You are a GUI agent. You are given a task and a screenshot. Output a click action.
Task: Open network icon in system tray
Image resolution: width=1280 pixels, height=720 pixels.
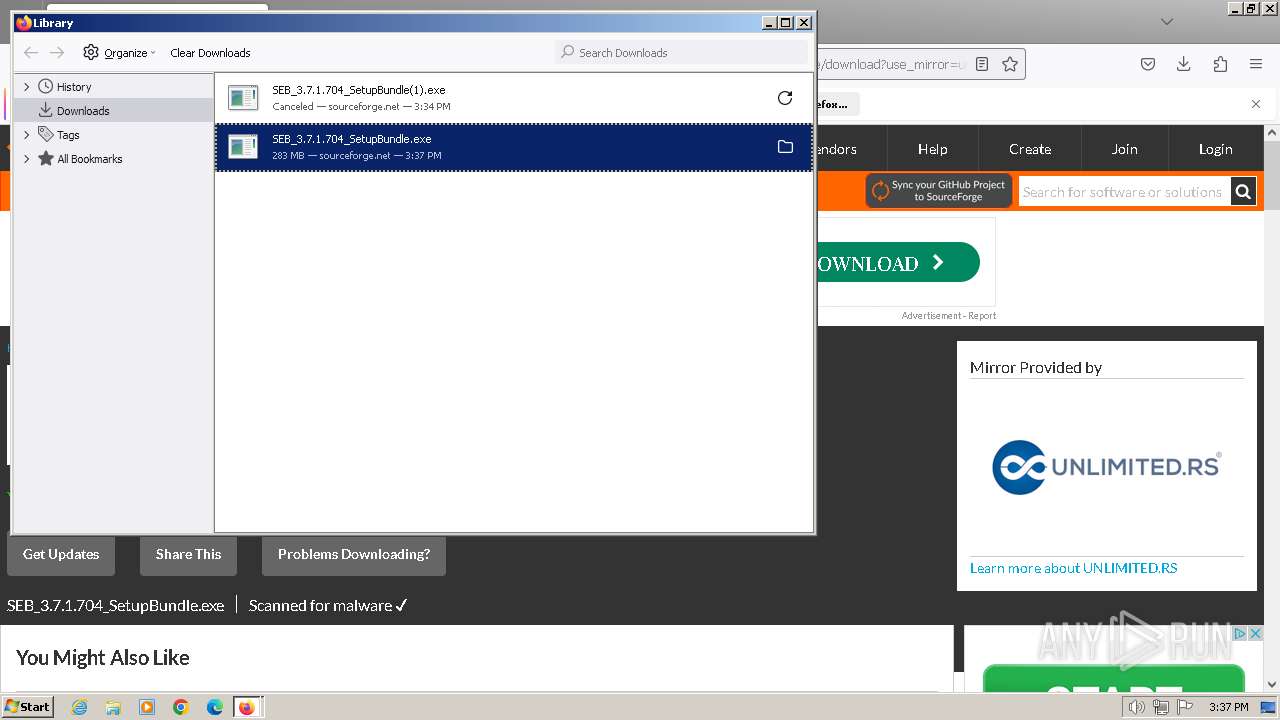1161,707
